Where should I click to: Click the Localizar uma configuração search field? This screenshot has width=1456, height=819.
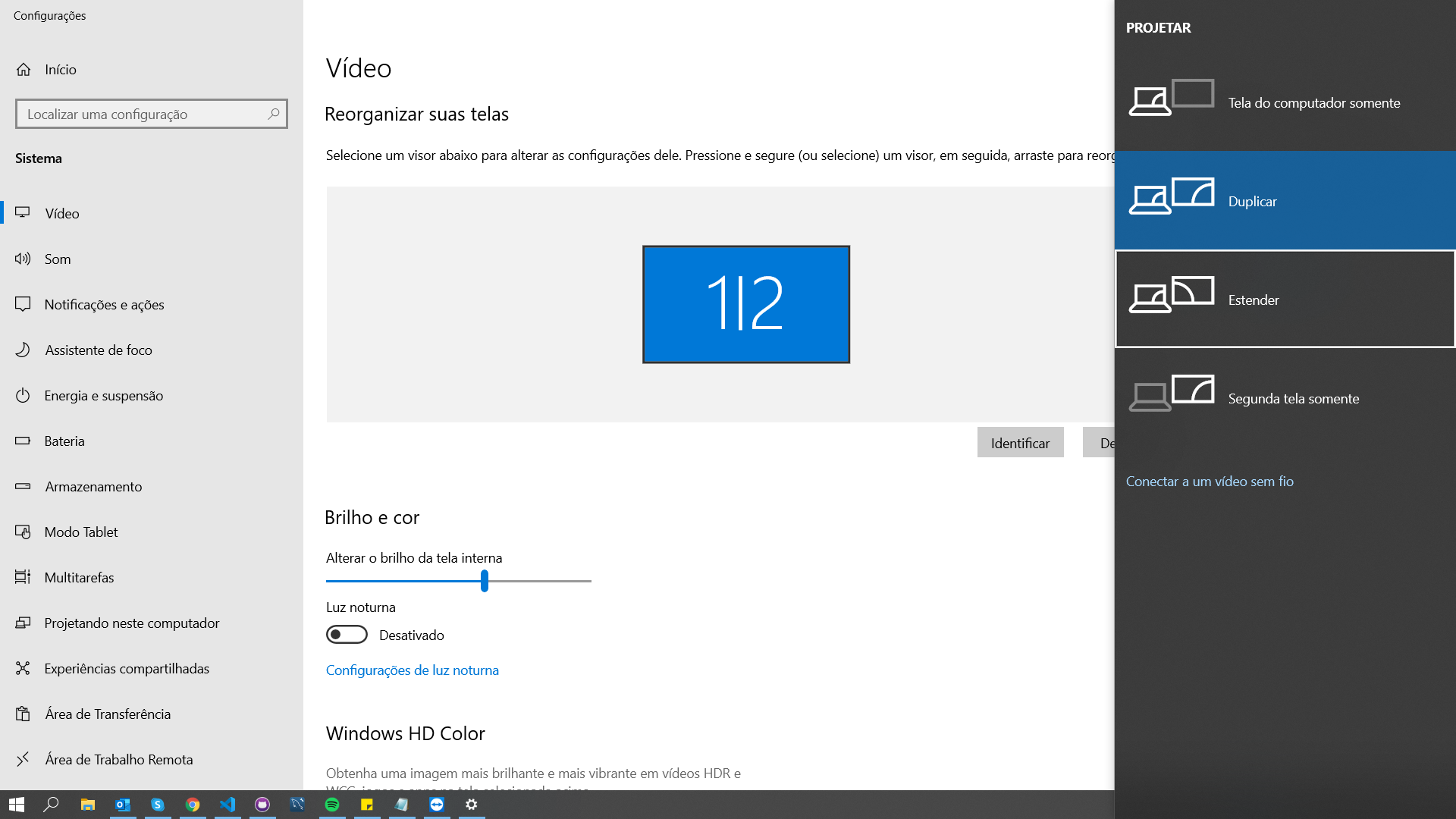[144, 114]
